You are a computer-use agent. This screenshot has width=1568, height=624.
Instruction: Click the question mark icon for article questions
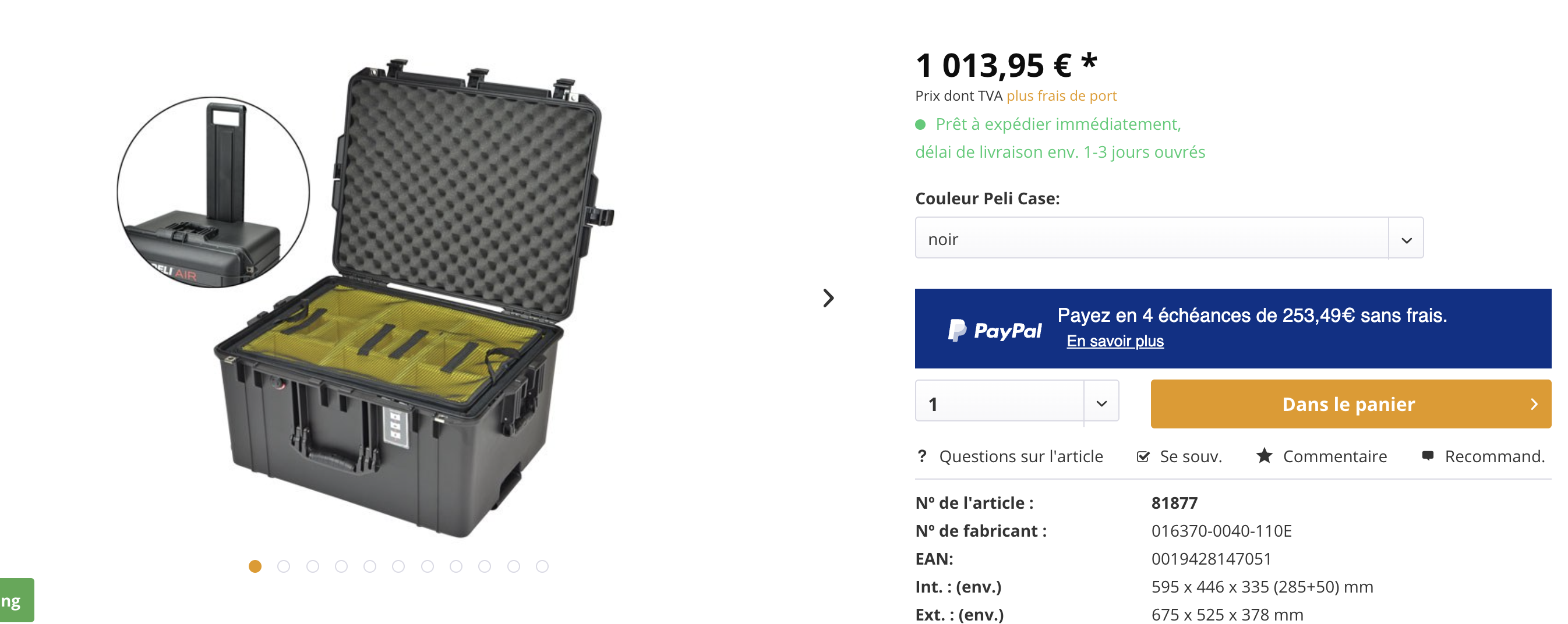[922, 456]
